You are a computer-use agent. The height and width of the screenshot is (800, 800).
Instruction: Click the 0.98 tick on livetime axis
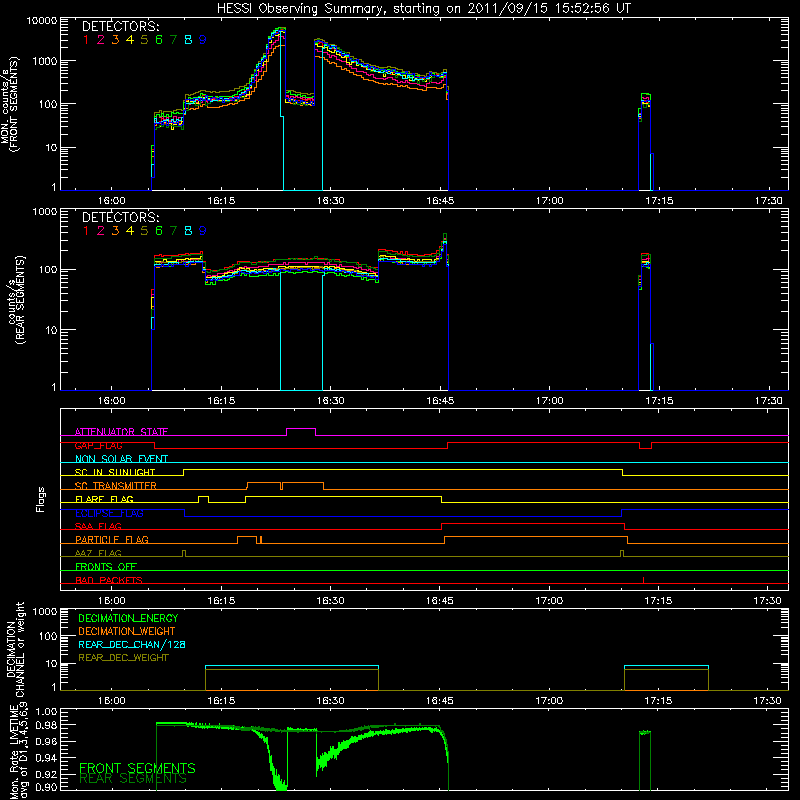coord(46,725)
